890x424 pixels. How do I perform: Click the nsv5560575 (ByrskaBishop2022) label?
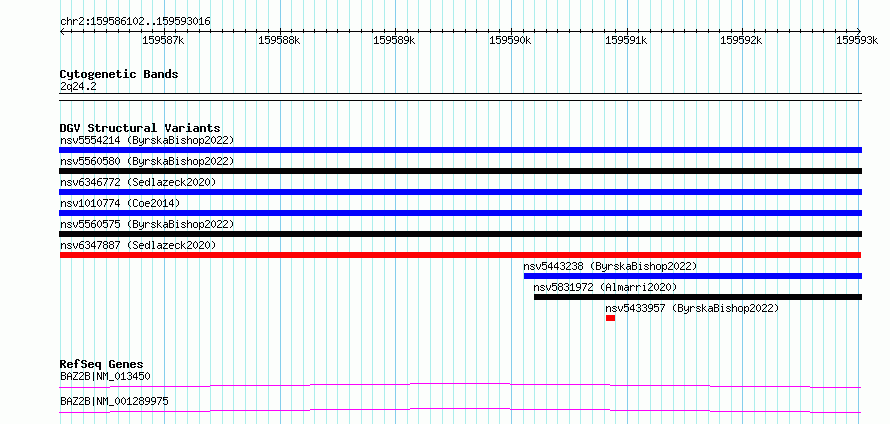147,224
